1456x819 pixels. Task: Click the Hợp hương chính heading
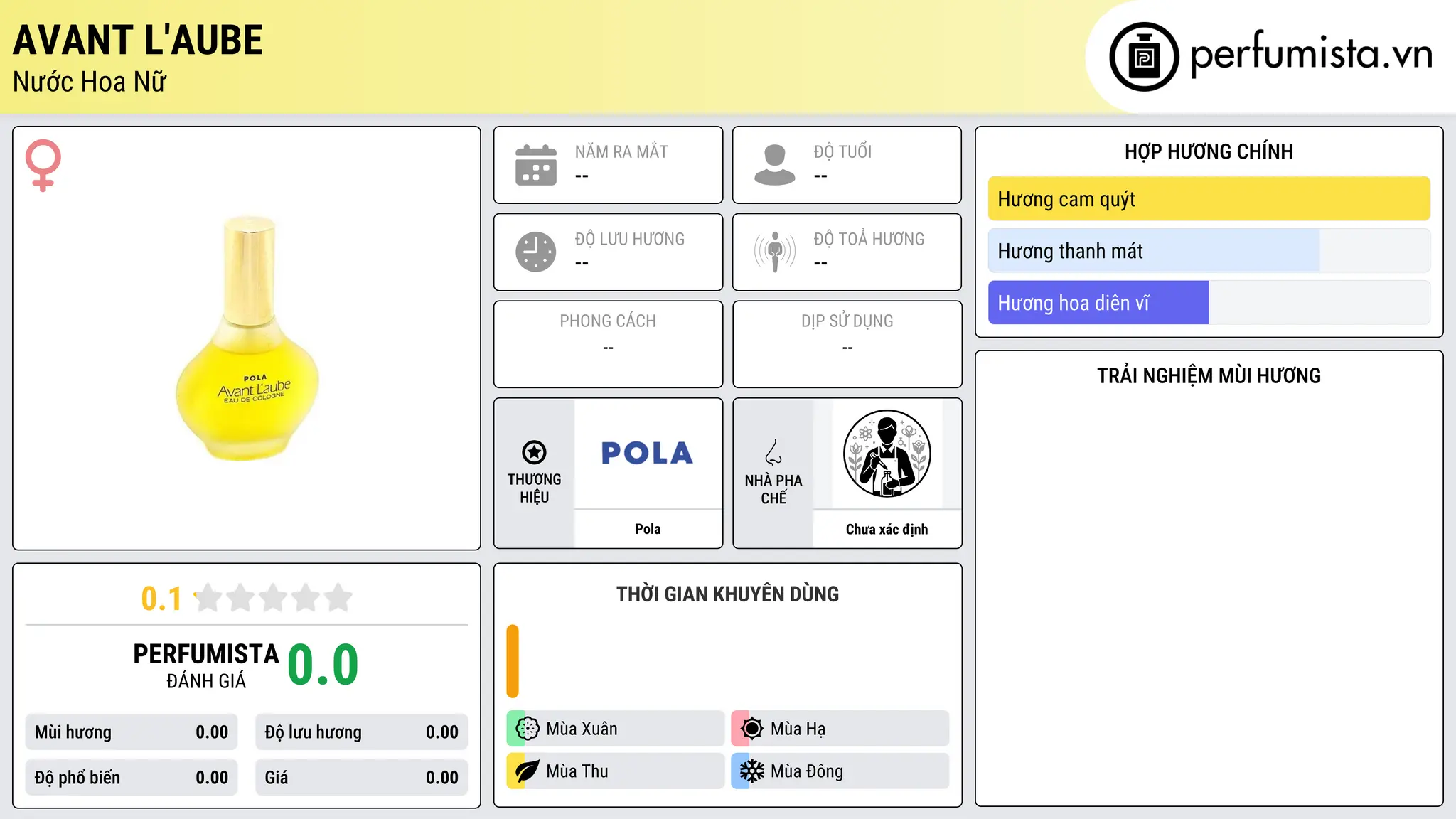tap(1209, 151)
